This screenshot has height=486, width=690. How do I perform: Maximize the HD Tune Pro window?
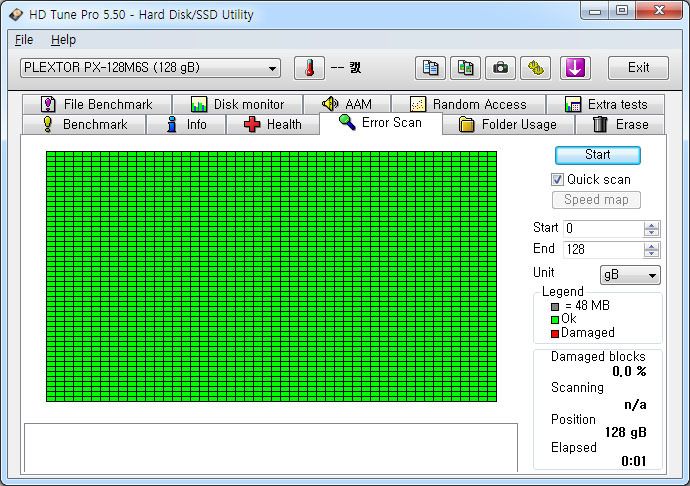tap(622, 11)
